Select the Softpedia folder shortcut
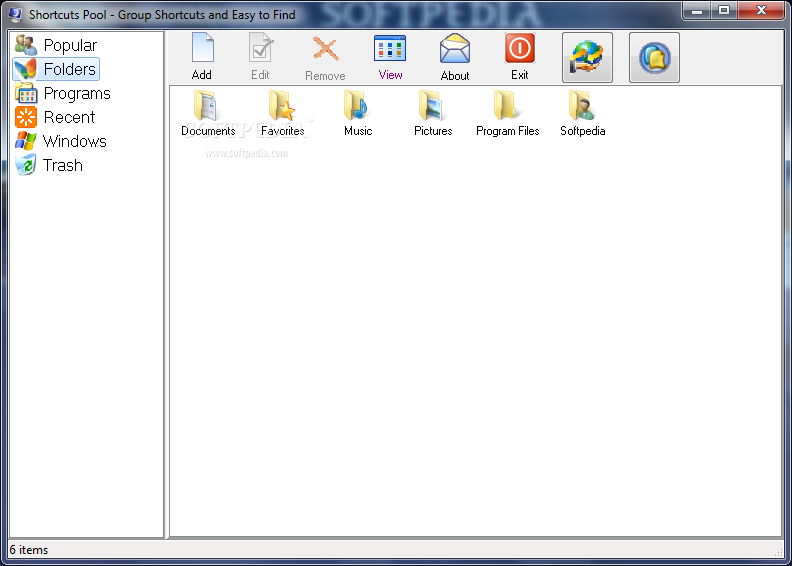The height and width of the screenshot is (566, 792). pos(582,113)
